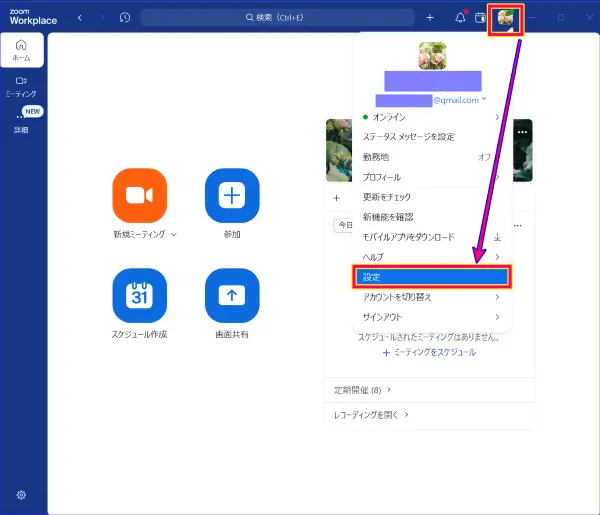Expand the Sign Out (サインアウト) submenu
600x515 pixels.
432,317
